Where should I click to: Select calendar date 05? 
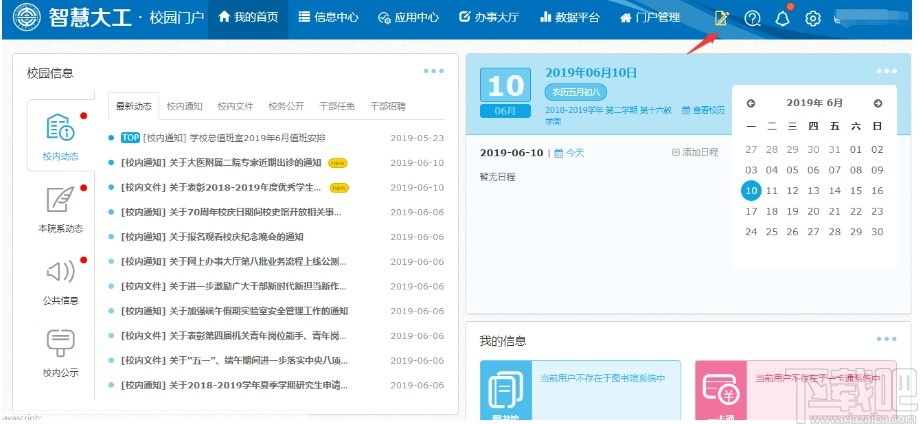pyautogui.click(x=793, y=170)
